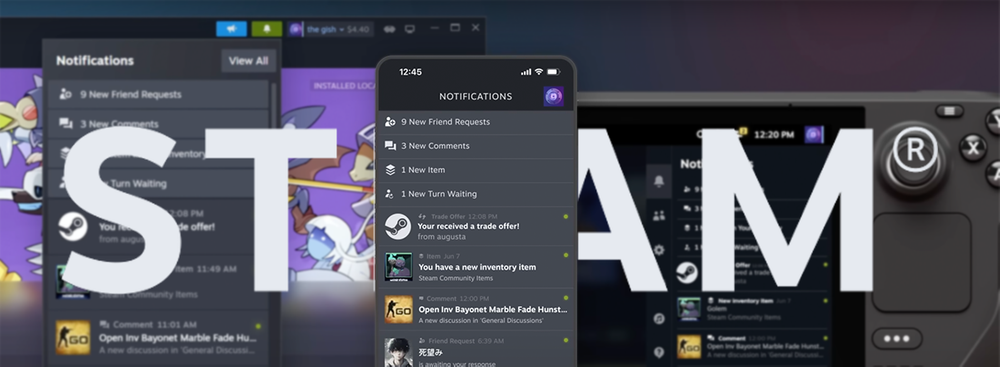Click phone battery status icon
1000x367 pixels.
pyautogui.click(x=553, y=71)
